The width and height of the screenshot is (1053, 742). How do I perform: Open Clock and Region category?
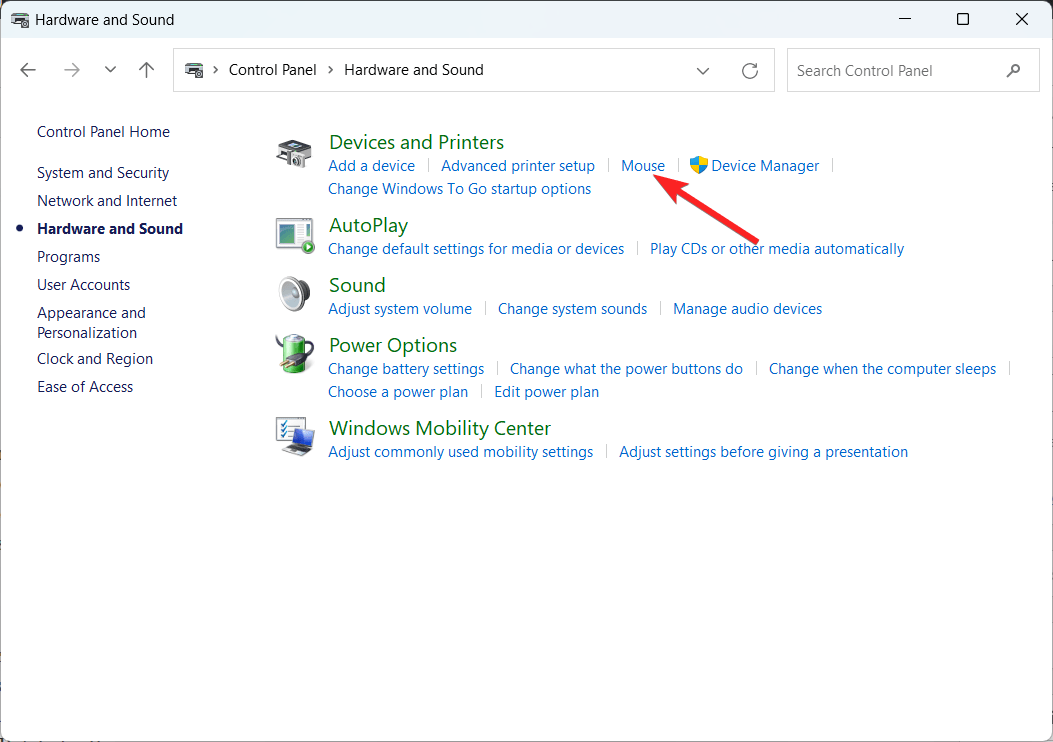[x=95, y=359]
